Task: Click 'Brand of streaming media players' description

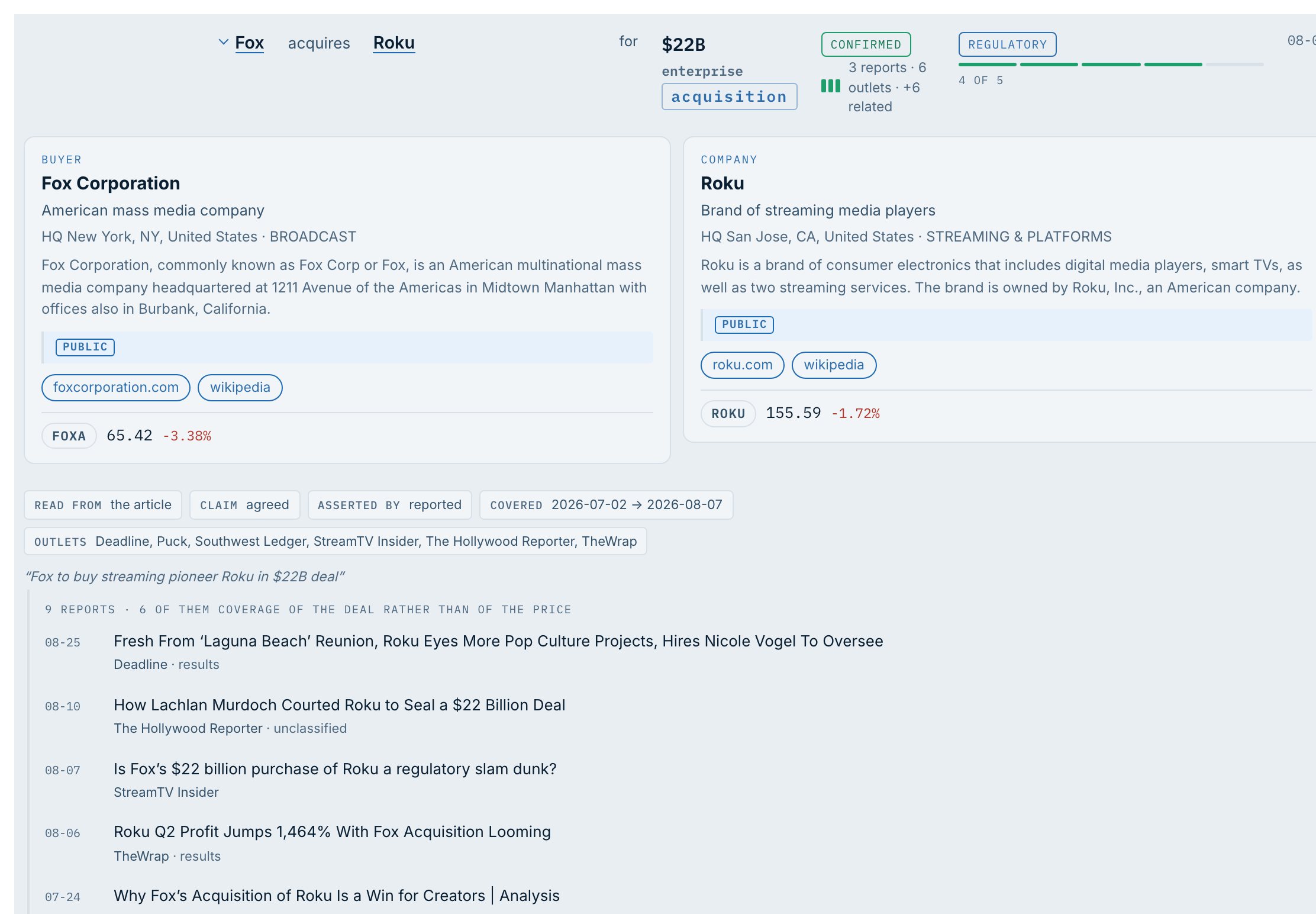Action: click(818, 211)
